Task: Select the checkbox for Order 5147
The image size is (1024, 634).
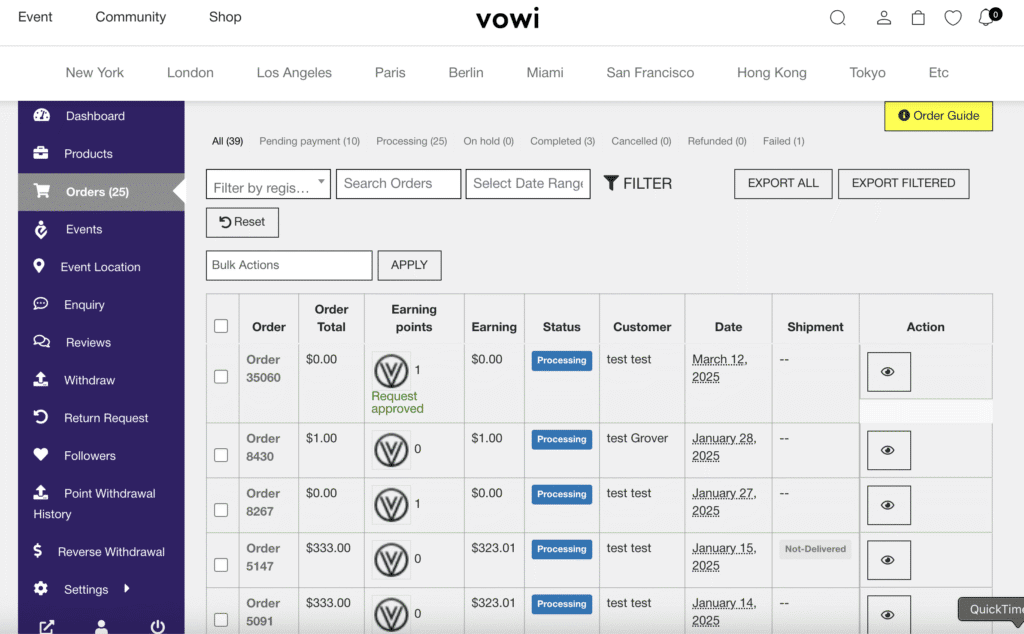Action: tap(221, 565)
